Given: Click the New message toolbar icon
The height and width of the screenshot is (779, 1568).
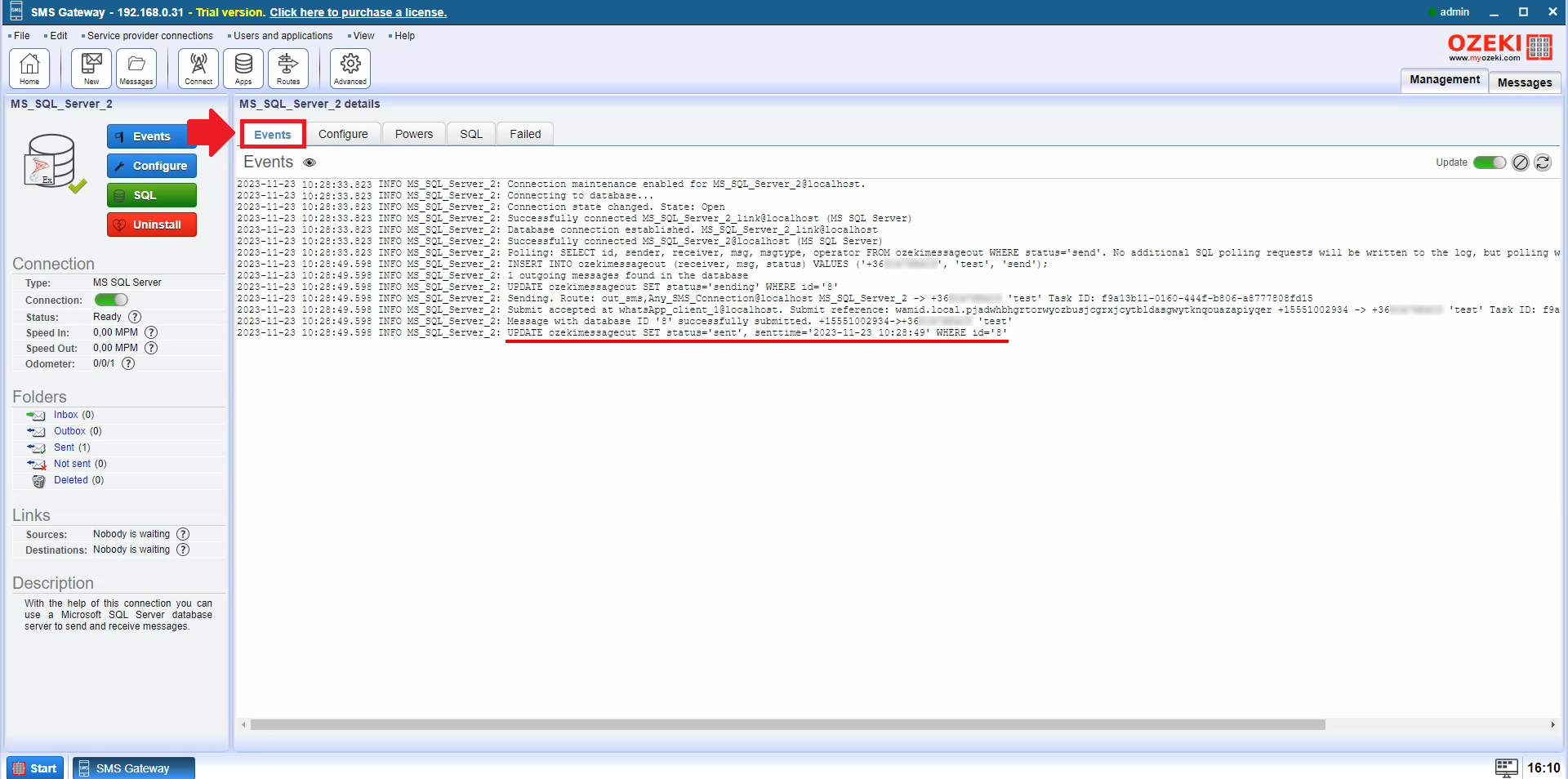Looking at the screenshot, I should coord(91,68).
